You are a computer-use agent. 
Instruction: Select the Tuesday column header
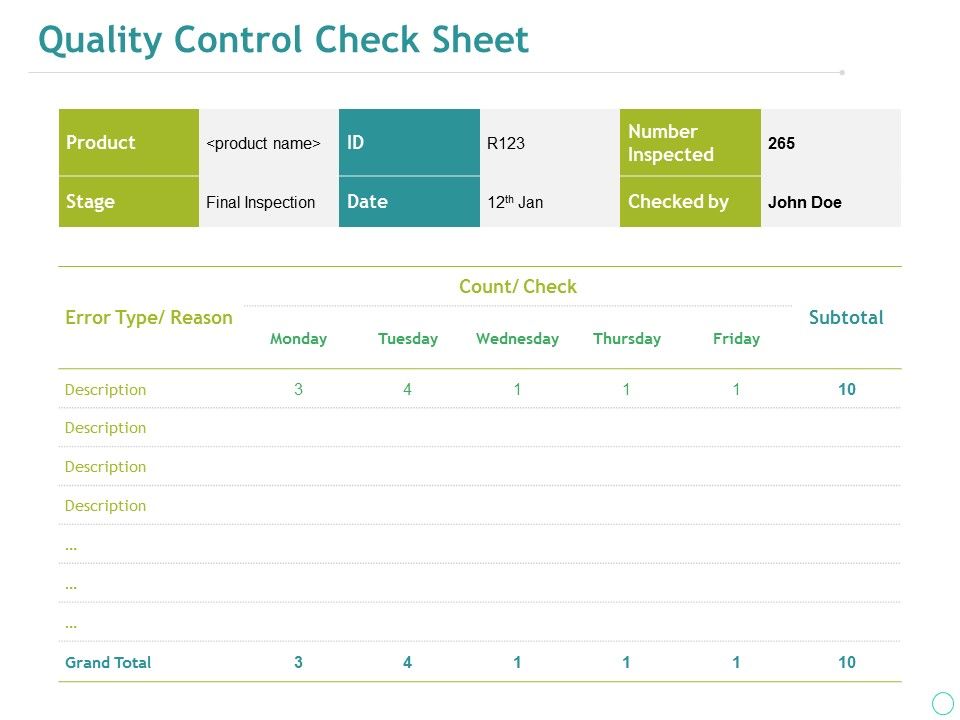[x=408, y=339]
